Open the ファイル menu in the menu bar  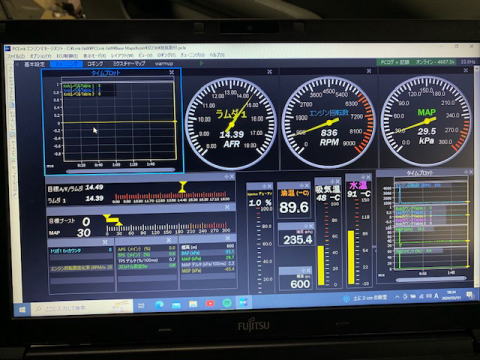(x=16, y=56)
